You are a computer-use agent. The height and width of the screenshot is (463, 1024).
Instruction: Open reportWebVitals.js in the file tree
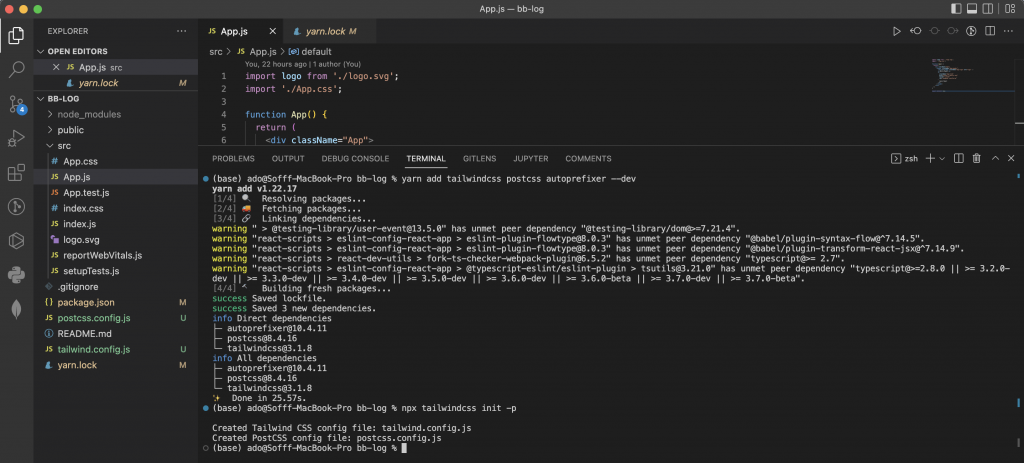click(x=116, y=255)
